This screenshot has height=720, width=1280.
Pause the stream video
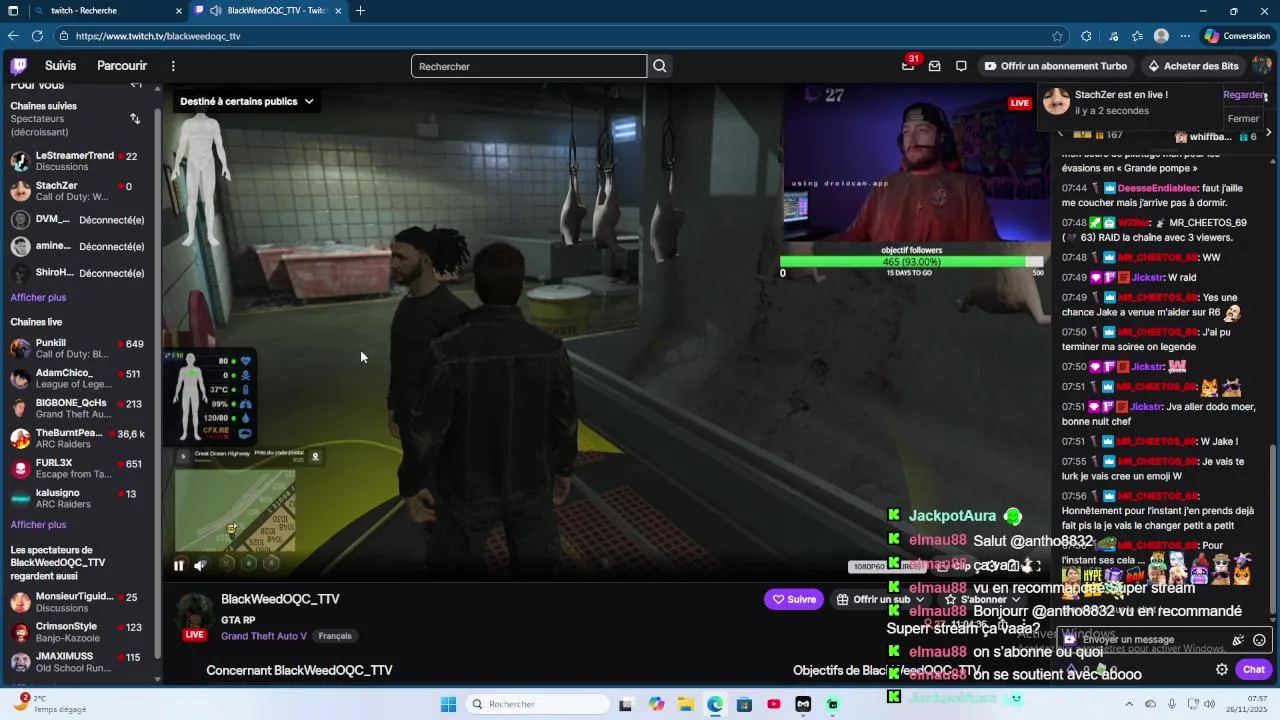point(178,565)
